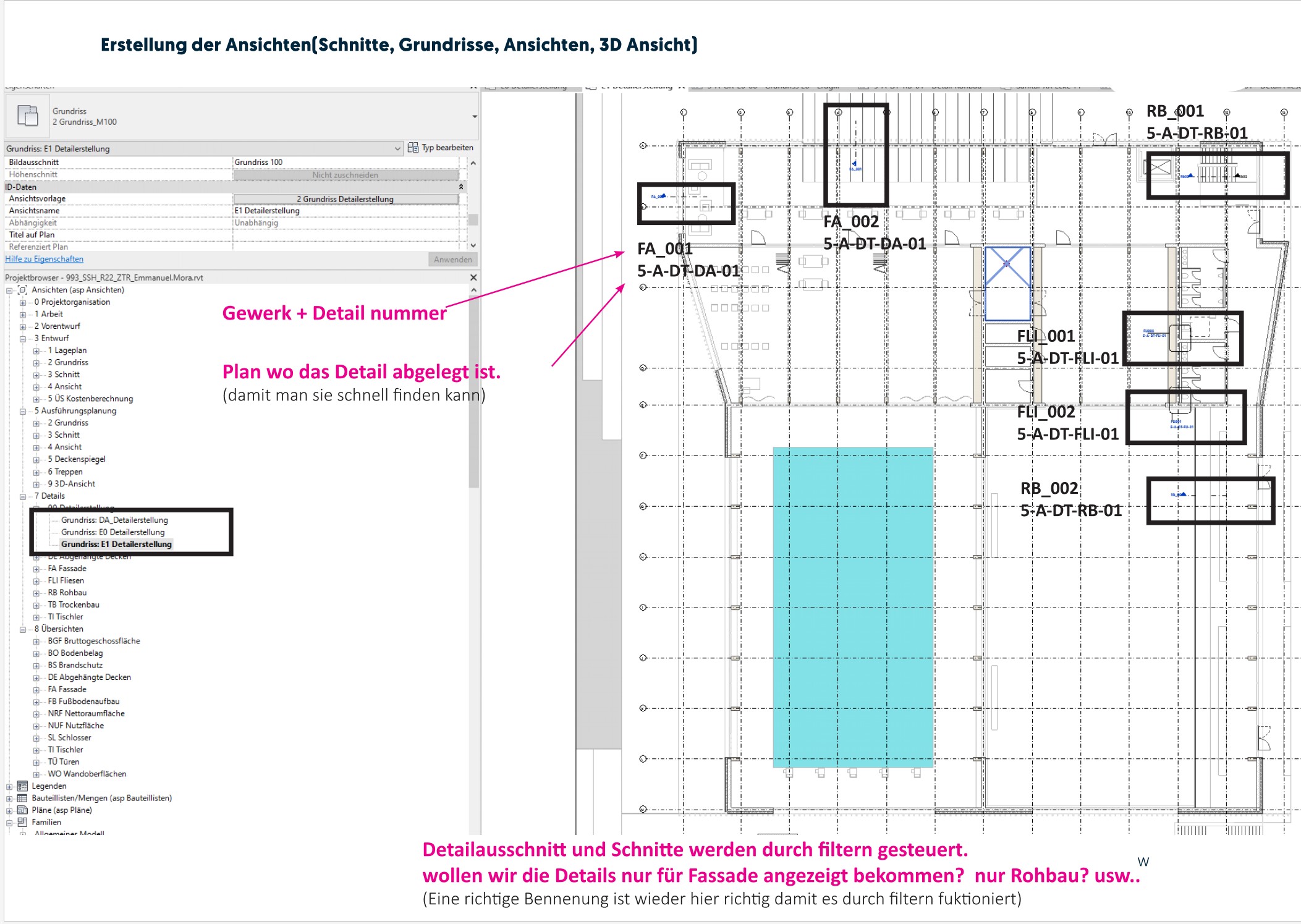Click the Bauteillisten/Mengen schedule icon
Screen dimensions: 1301x924
point(23,798)
